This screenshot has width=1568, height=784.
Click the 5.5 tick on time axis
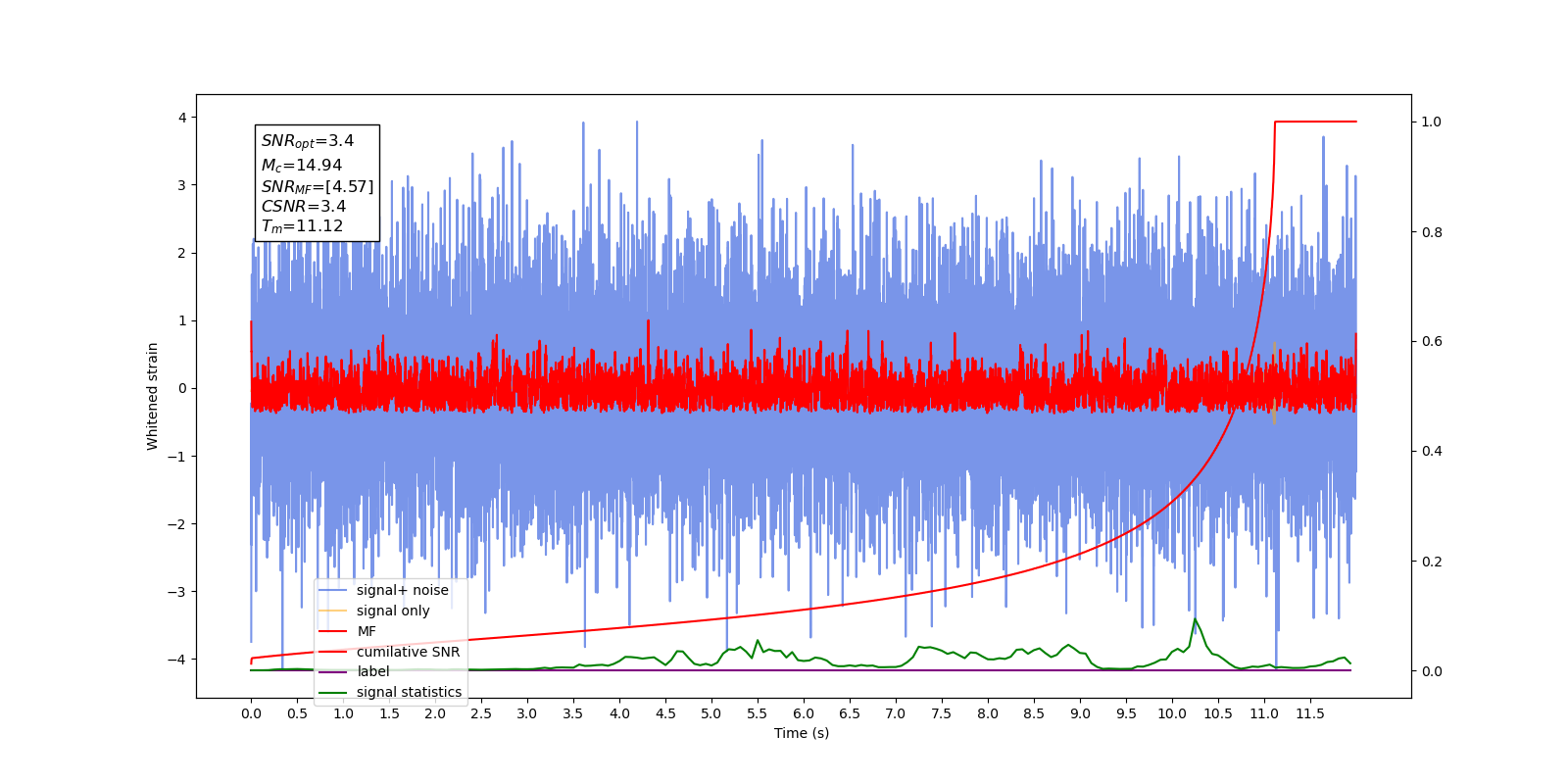click(x=758, y=713)
